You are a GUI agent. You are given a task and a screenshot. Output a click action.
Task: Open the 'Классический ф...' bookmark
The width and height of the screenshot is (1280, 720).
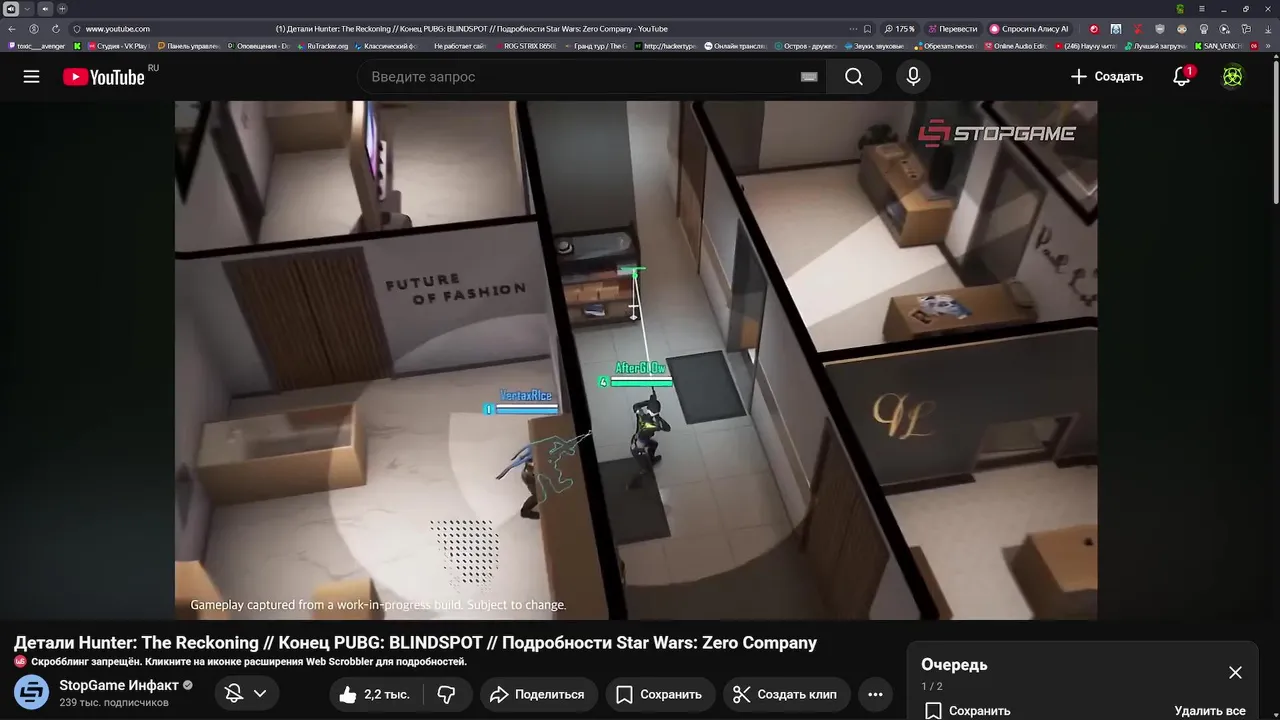[385, 46]
